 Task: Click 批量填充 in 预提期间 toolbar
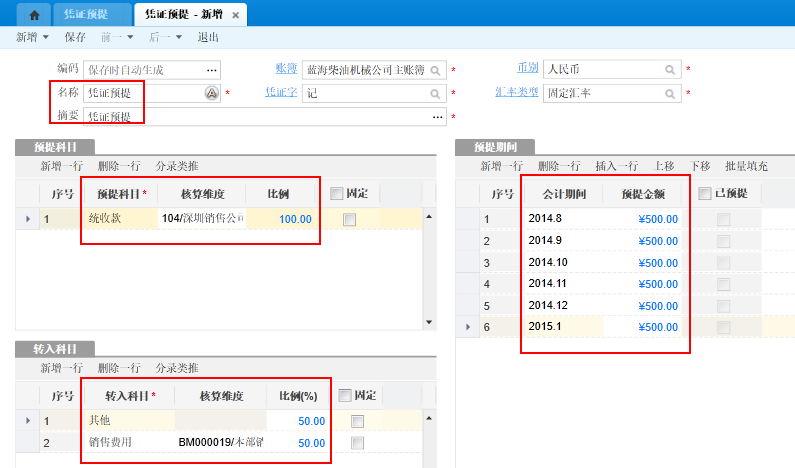pyautogui.click(x=746, y=166)
